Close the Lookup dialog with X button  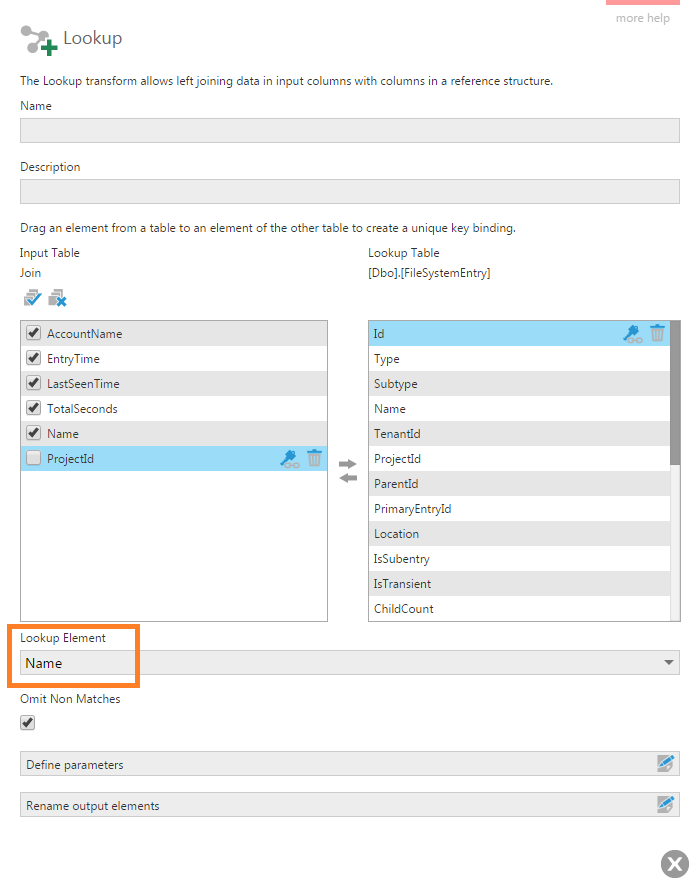click(675, 864)
